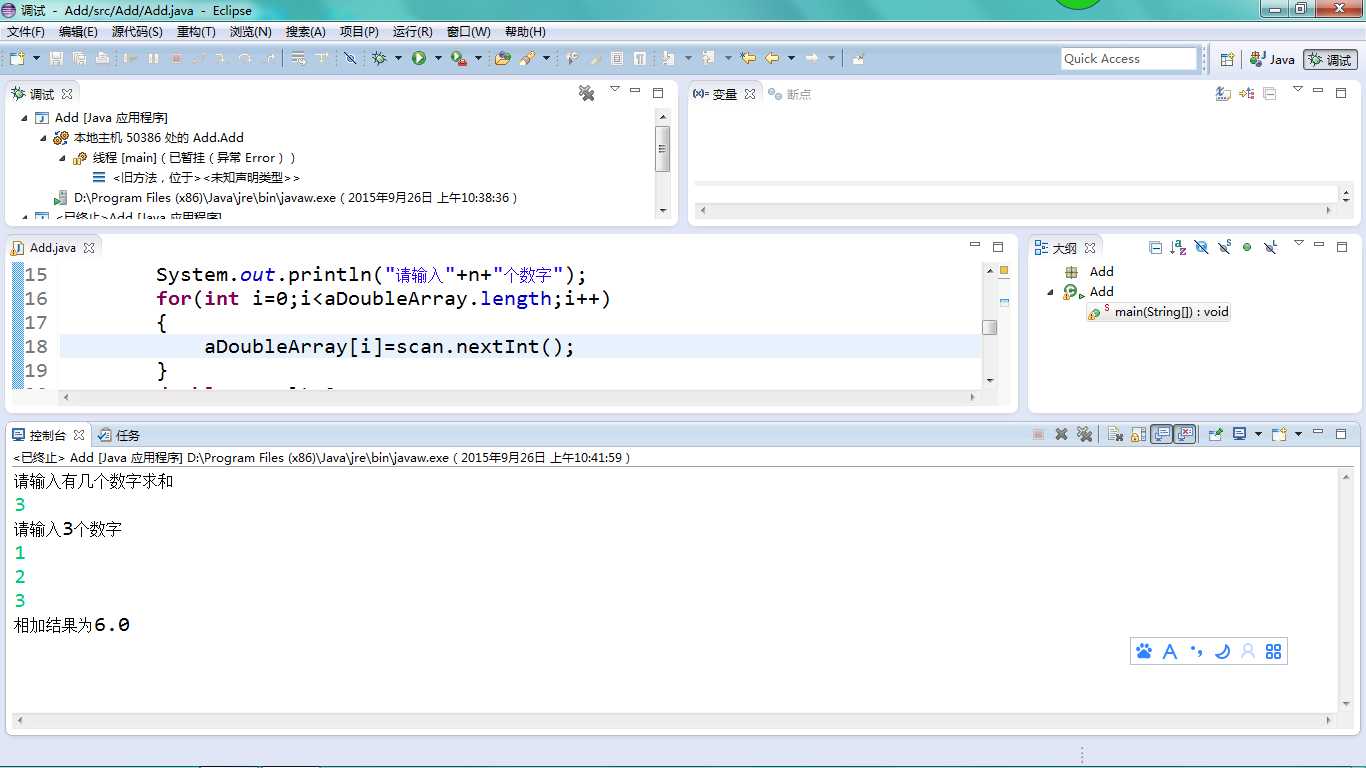The image size is (1366, 768).
Task: Toggle Scroll Lock in Console toolbar
Action: [1138, 434]
